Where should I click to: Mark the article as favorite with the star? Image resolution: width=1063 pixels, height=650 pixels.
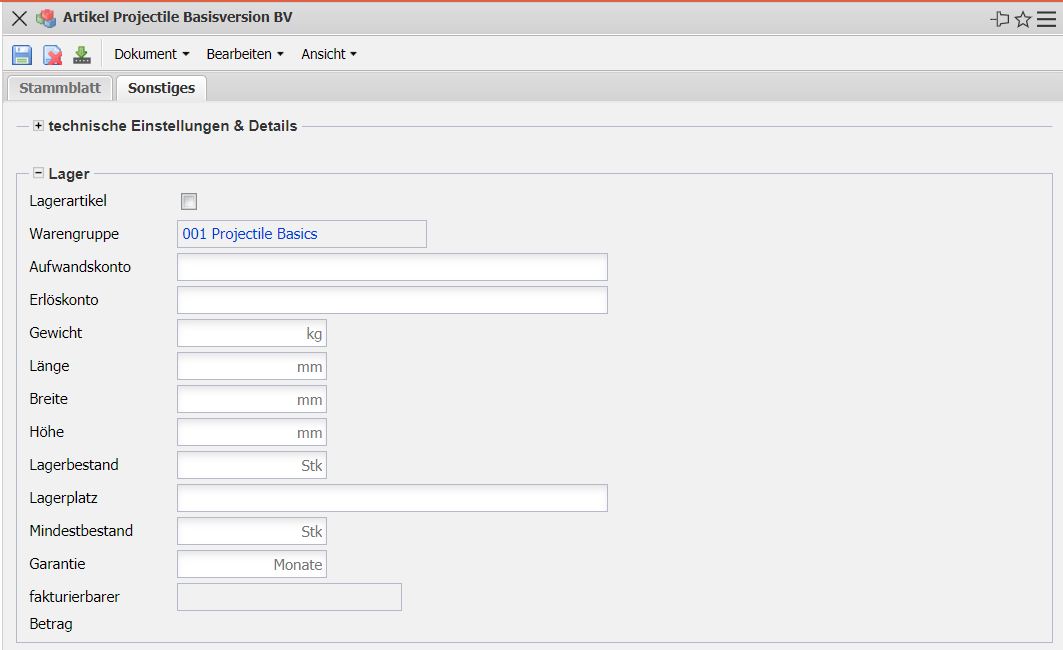[1023, 19]
